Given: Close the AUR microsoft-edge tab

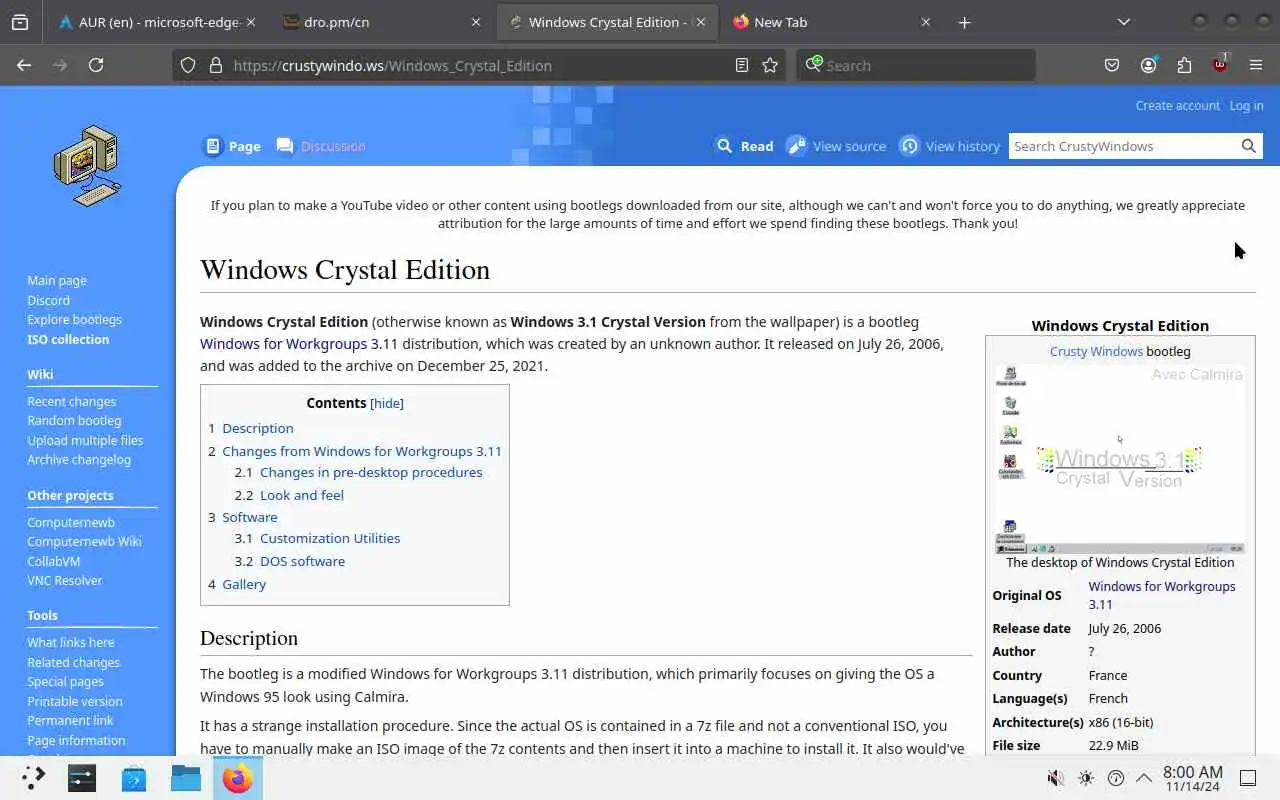Looking at the screenshot, I should tap(250, 22).
